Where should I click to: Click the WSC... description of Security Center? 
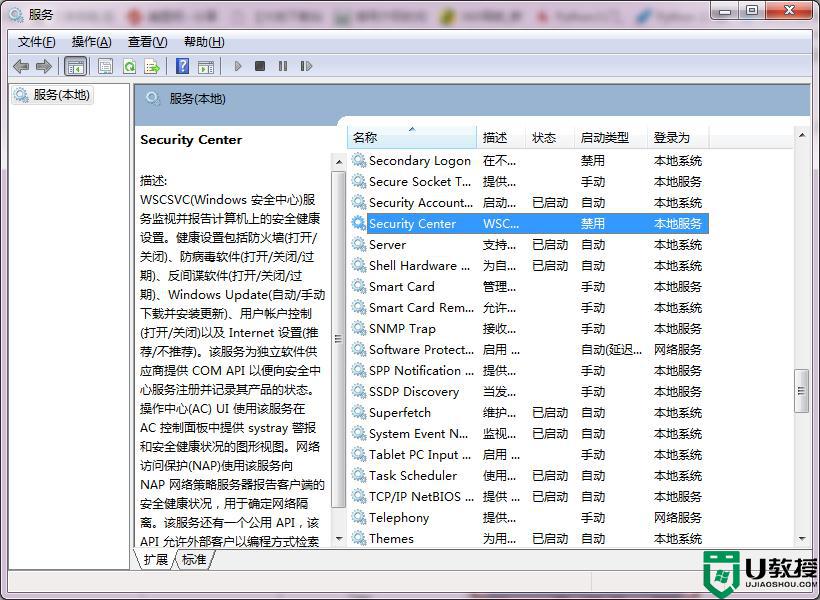click(x=501, y=223)
